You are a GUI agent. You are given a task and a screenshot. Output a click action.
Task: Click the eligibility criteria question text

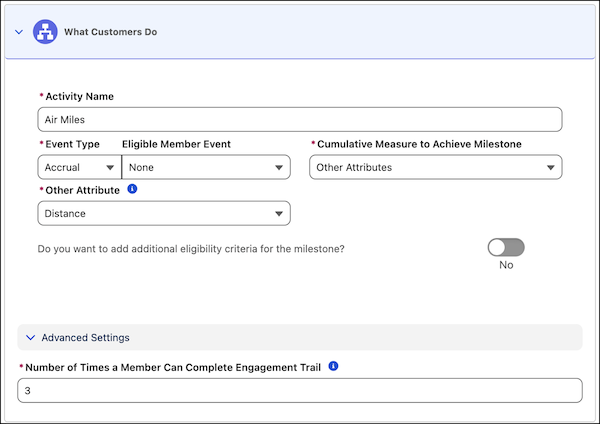191,249
